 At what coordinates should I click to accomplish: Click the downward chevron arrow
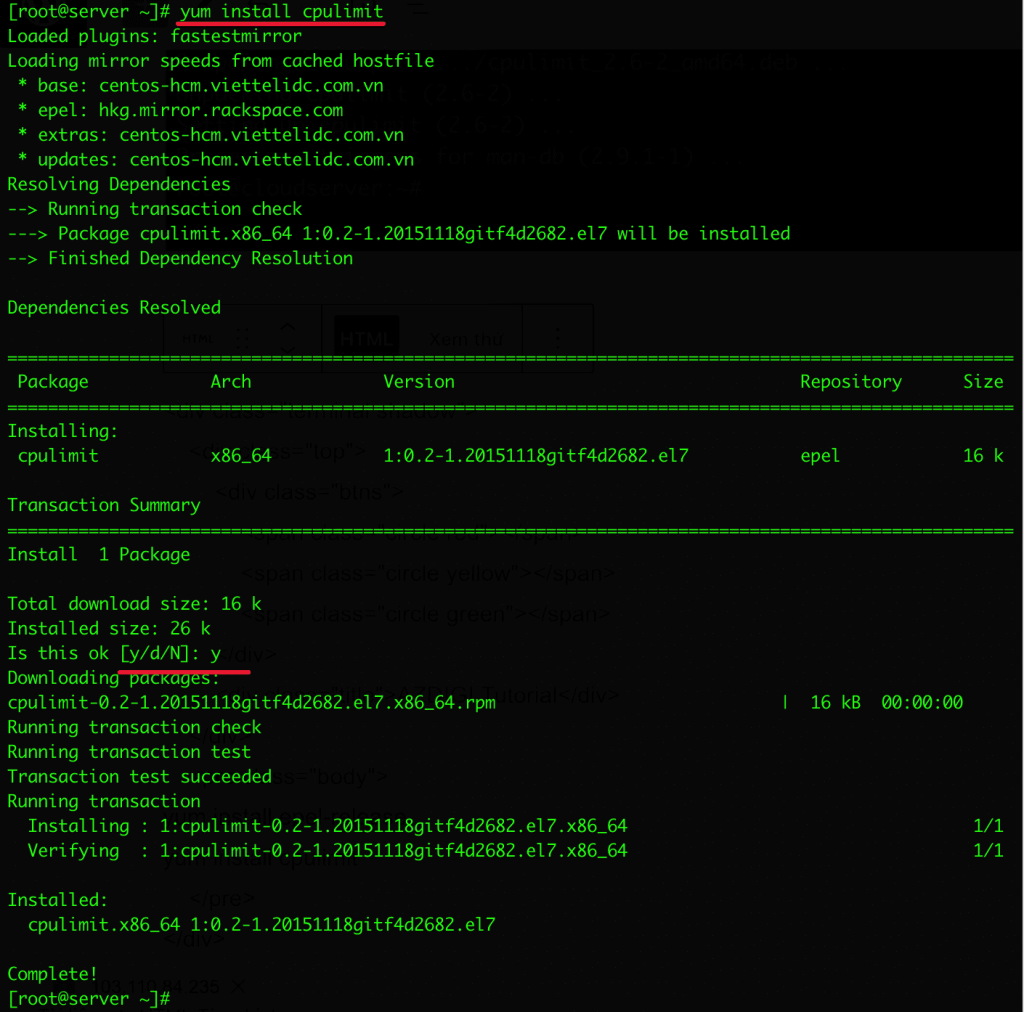pyautogui.click(x=288, y=349)
